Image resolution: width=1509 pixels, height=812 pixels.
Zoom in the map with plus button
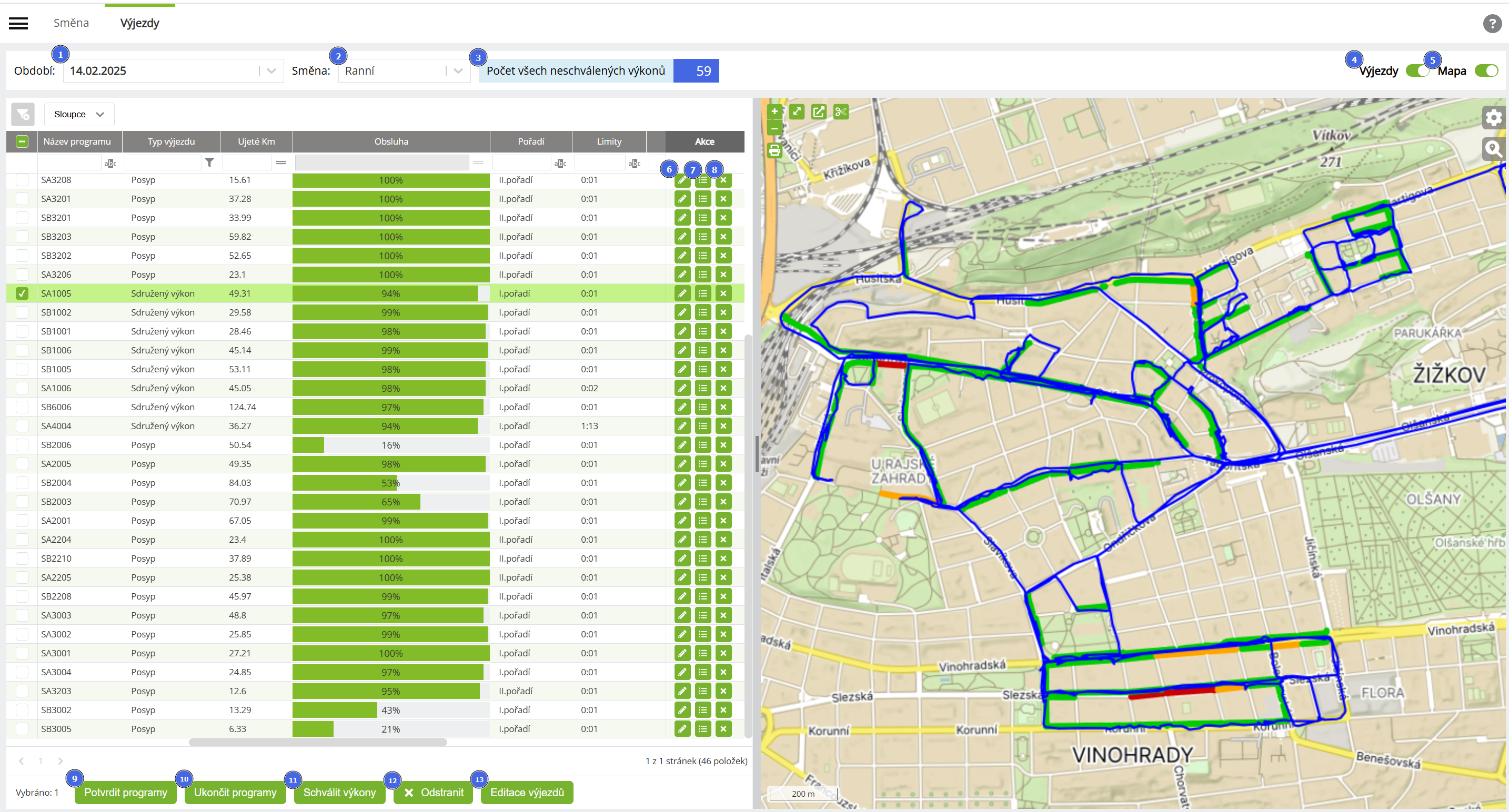(x=774, y=111)
